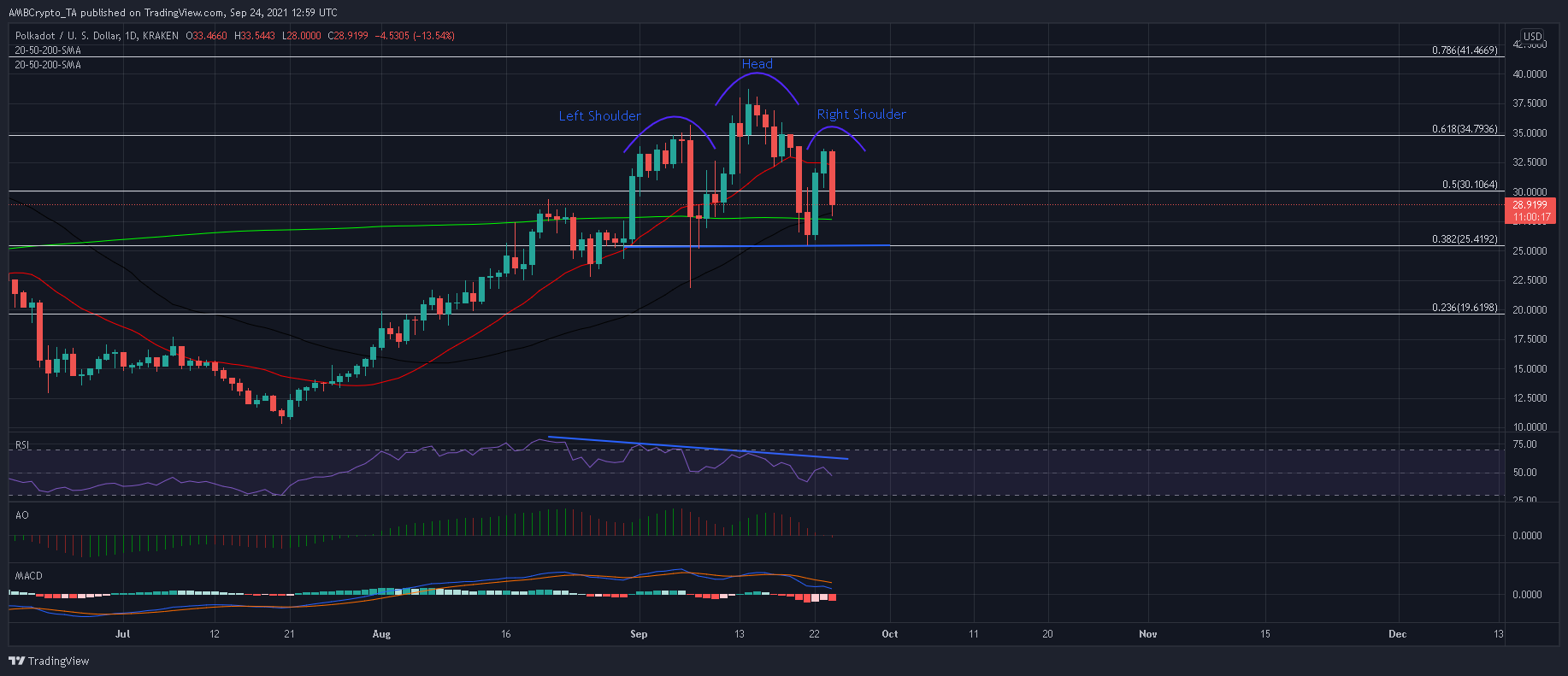Select the 'Left Shoulder' annotation text
This screenshot has height=676, width=1568.
coord(600,116)
